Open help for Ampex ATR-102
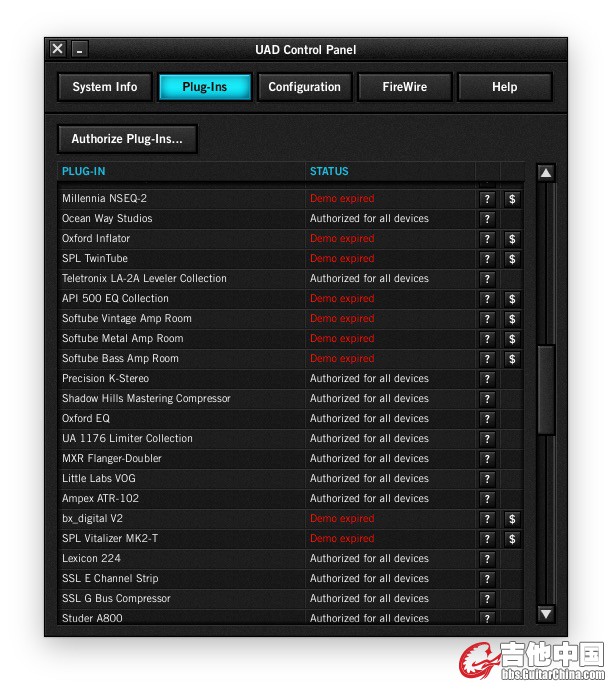The width and height of the screenshot is (612, 690). coord(487,499)
